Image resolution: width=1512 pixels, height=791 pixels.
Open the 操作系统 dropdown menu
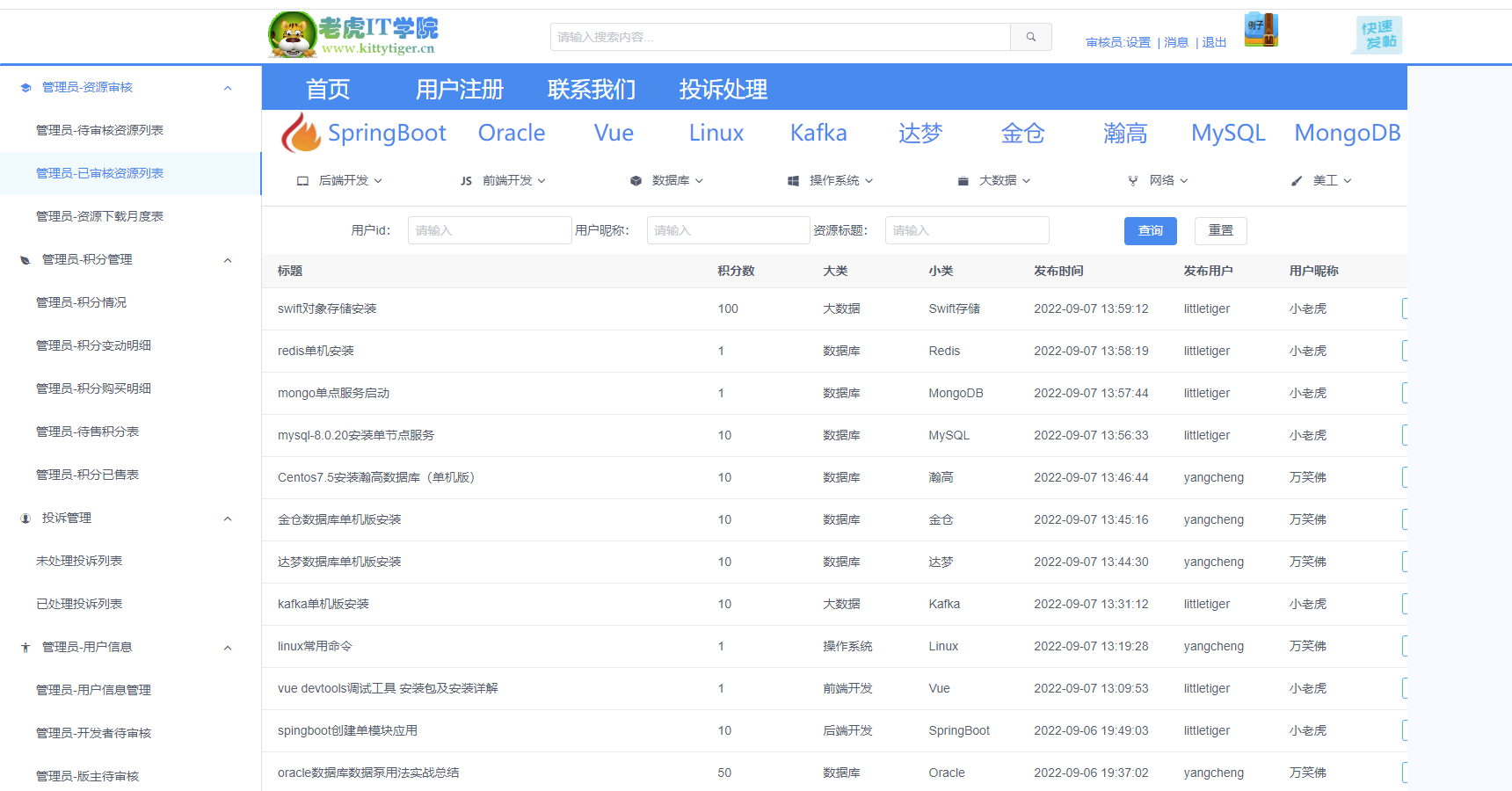click(x=831, y=180)
